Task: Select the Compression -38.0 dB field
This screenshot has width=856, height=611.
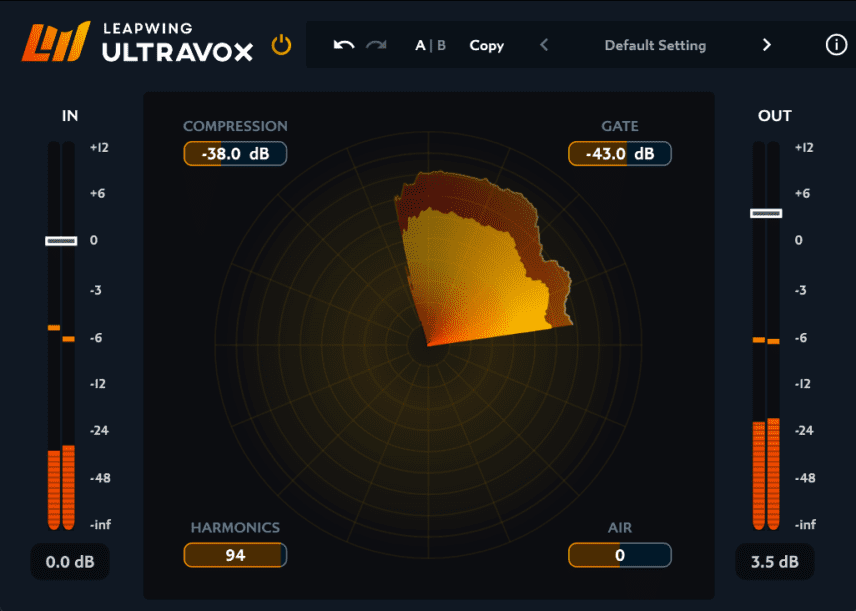Action: click(235, 153)
